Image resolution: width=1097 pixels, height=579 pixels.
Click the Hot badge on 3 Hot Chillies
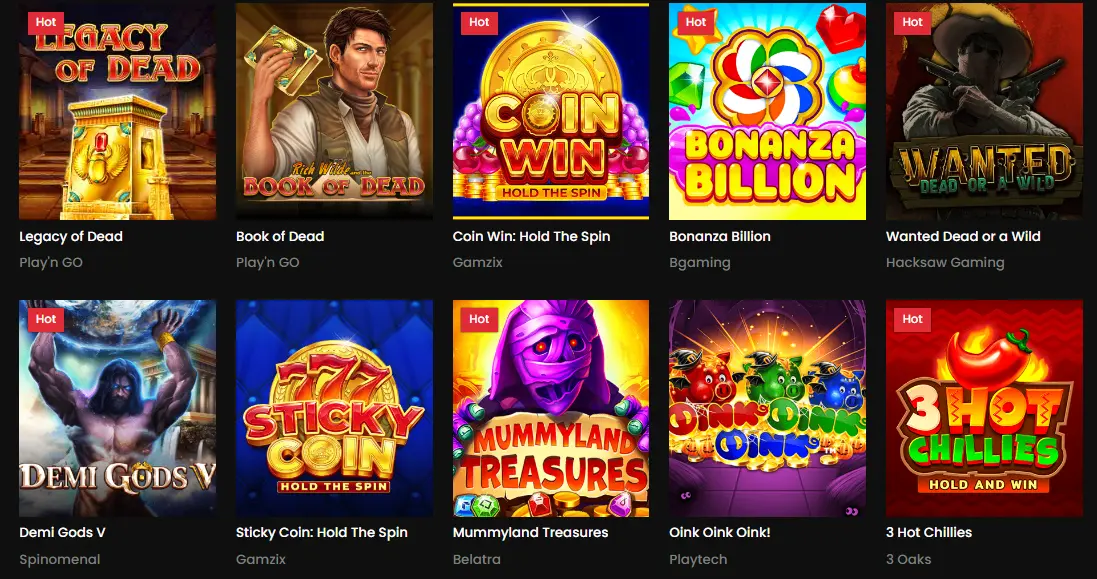[911, 319]
